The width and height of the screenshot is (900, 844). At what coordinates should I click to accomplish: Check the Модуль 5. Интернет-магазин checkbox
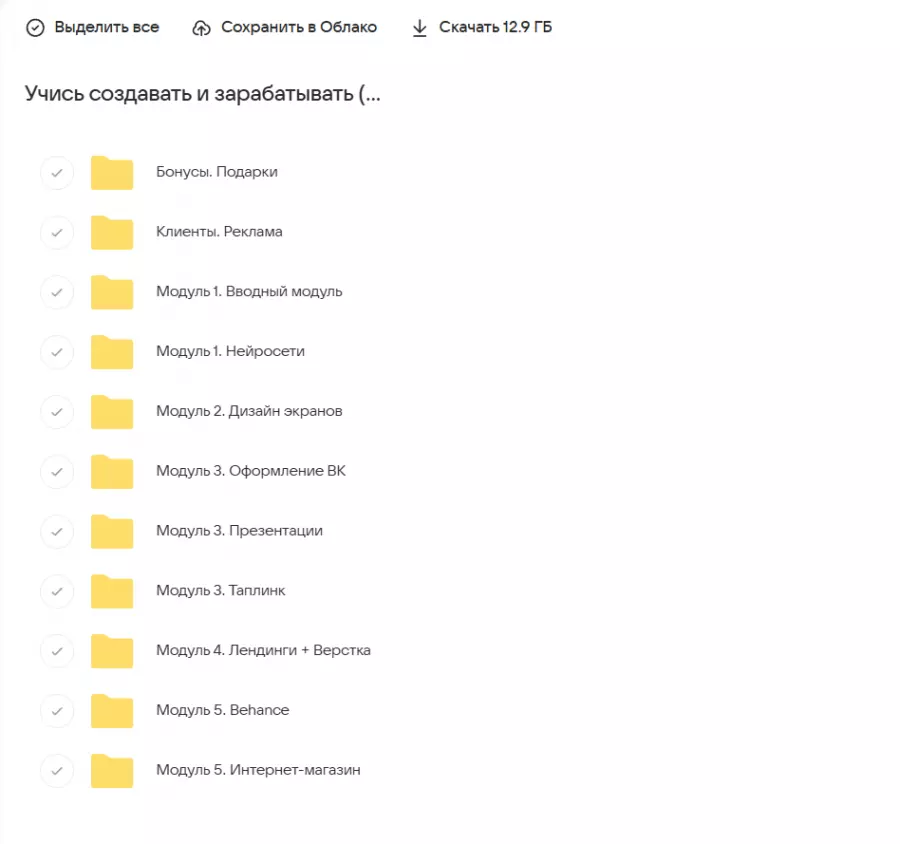tap(57, 771)
